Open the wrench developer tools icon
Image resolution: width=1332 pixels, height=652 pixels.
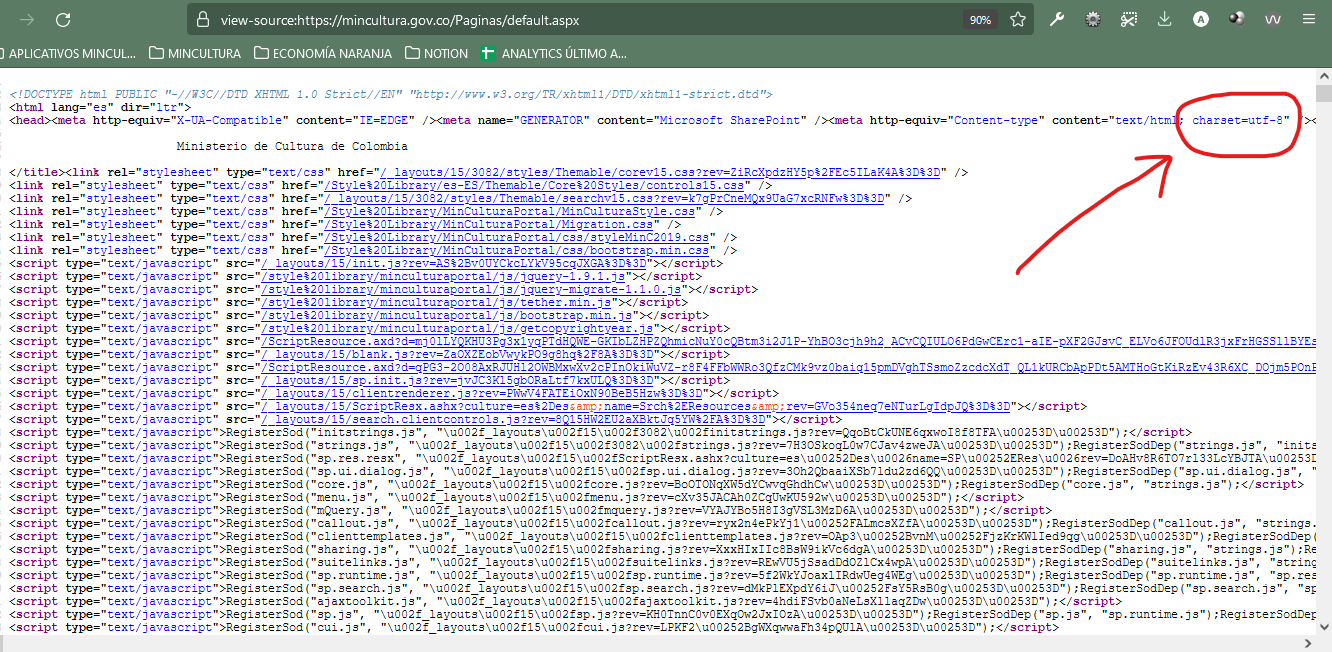(x=1057, y=19)
